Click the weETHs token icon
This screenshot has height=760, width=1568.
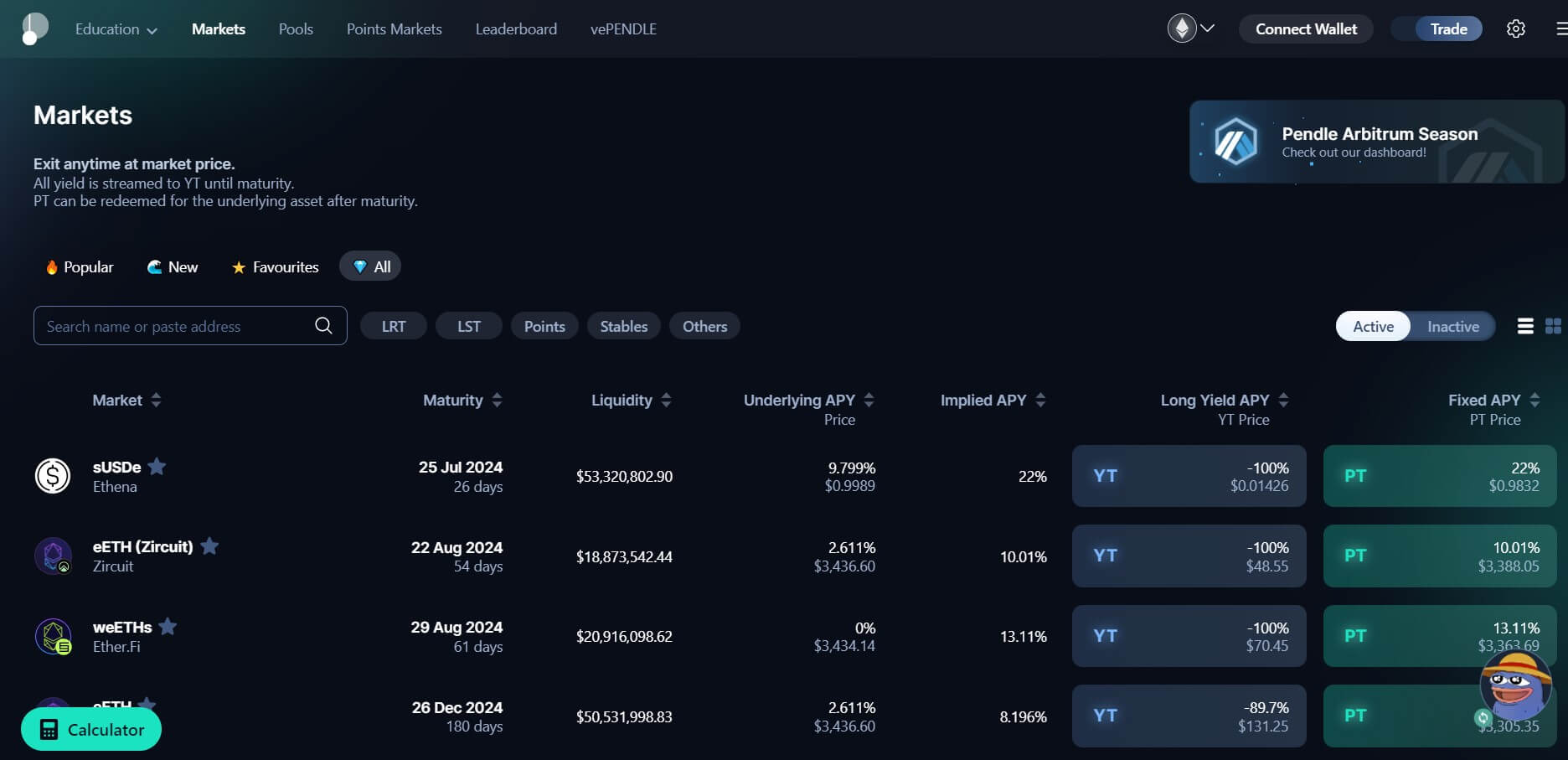[53, 636]
